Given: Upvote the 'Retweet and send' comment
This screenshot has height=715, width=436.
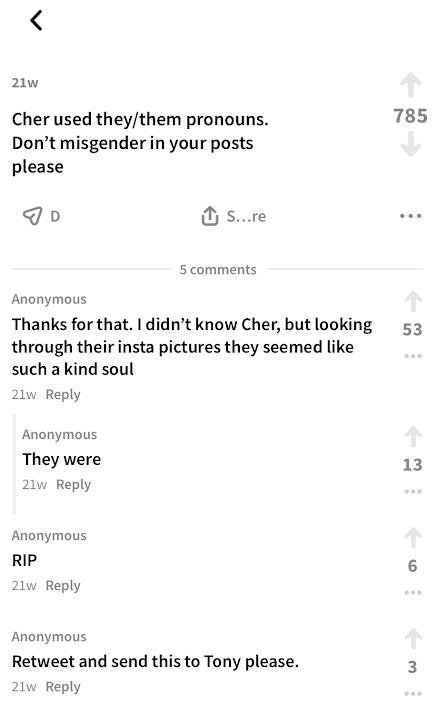Looking at the screenshot, I should [413, 639].
